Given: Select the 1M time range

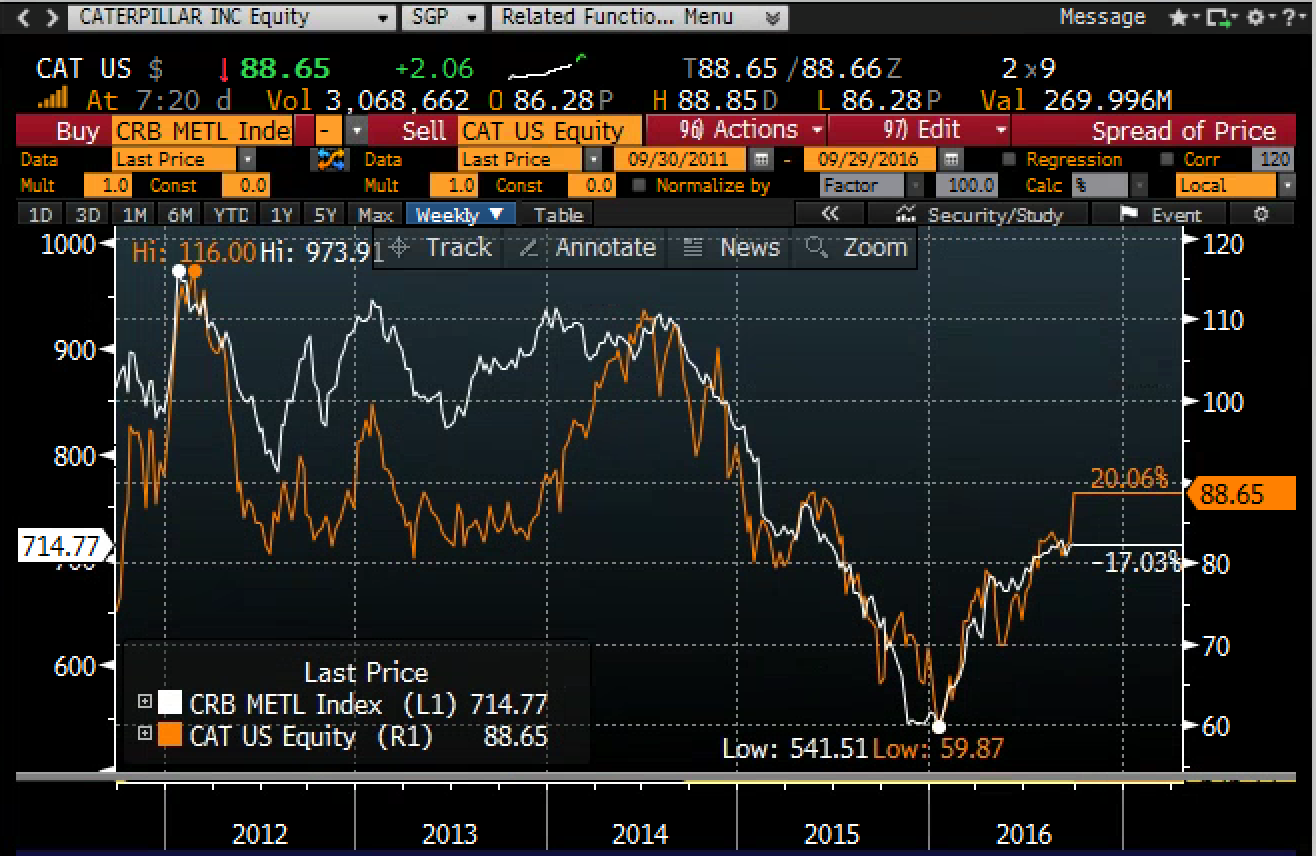Looking at the screenshot, I should (135, 214).
